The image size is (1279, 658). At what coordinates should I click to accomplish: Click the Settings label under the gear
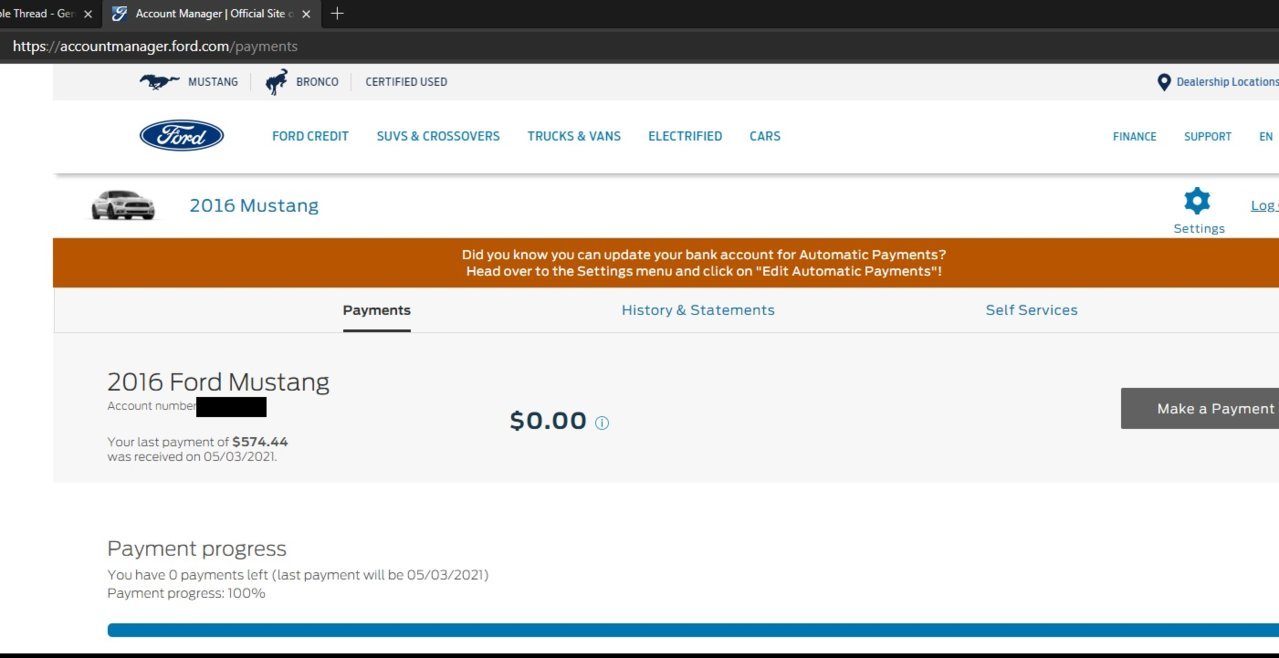click(x=1199, y=229)
